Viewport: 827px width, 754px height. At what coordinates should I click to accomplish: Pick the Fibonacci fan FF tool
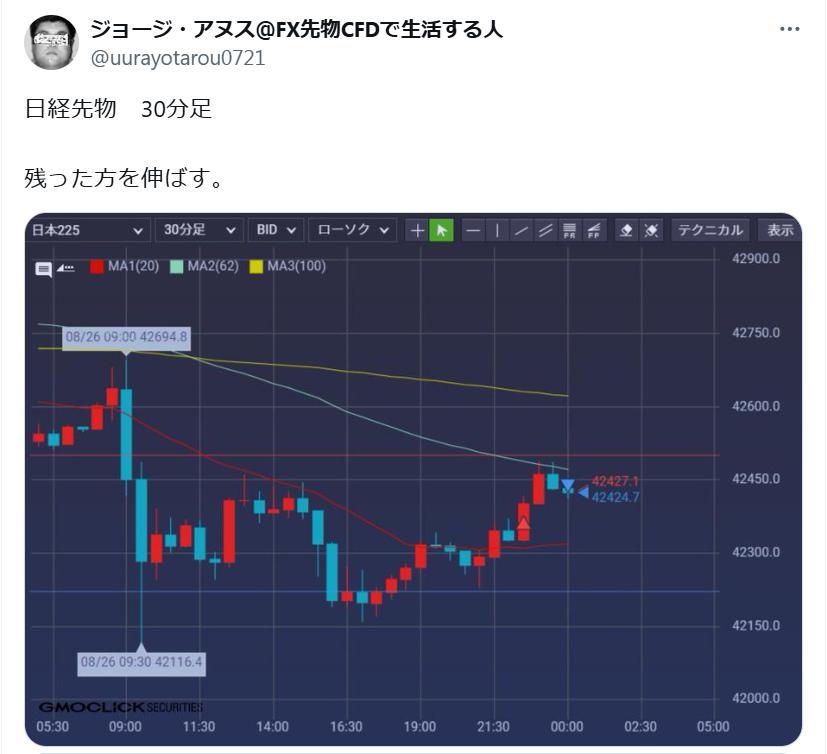tap(594, 230)
